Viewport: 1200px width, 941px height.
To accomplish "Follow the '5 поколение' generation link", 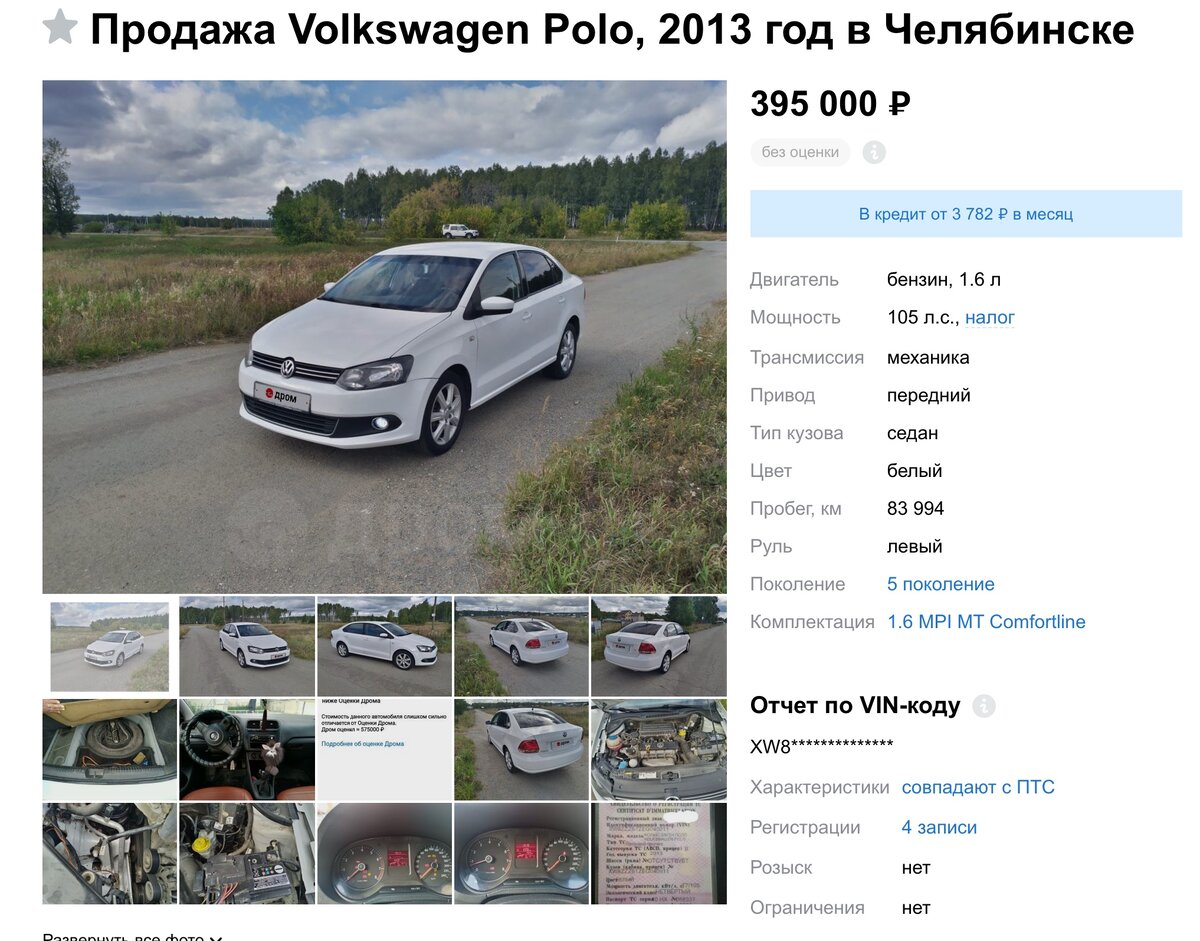I will click(x=941, y=584).
